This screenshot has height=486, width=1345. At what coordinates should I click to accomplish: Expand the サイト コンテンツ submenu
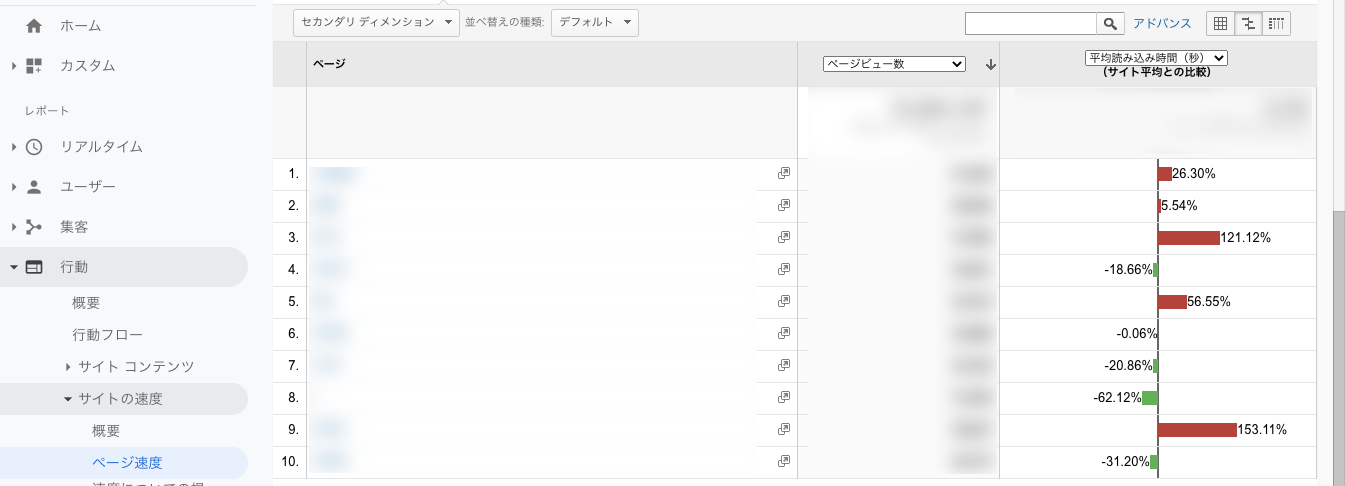click(x=68, y=366)
